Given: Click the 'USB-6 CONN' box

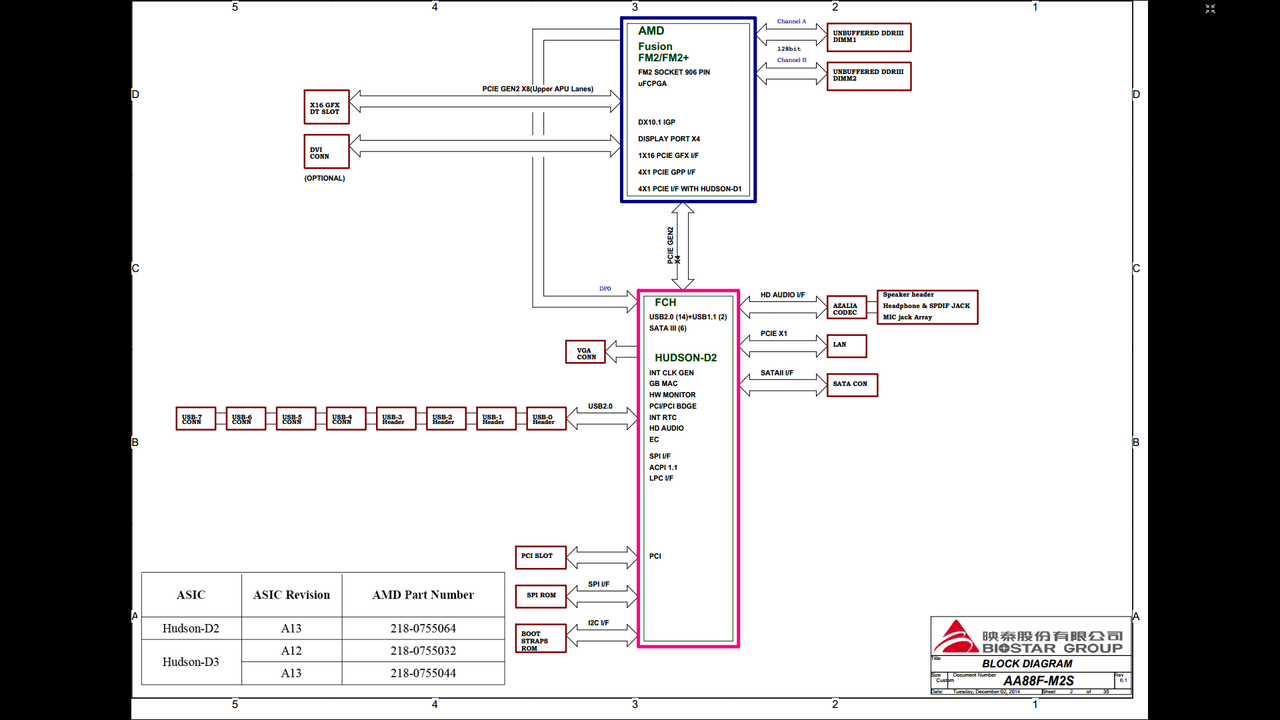Looking at the screenshot, I should [245, 419].
